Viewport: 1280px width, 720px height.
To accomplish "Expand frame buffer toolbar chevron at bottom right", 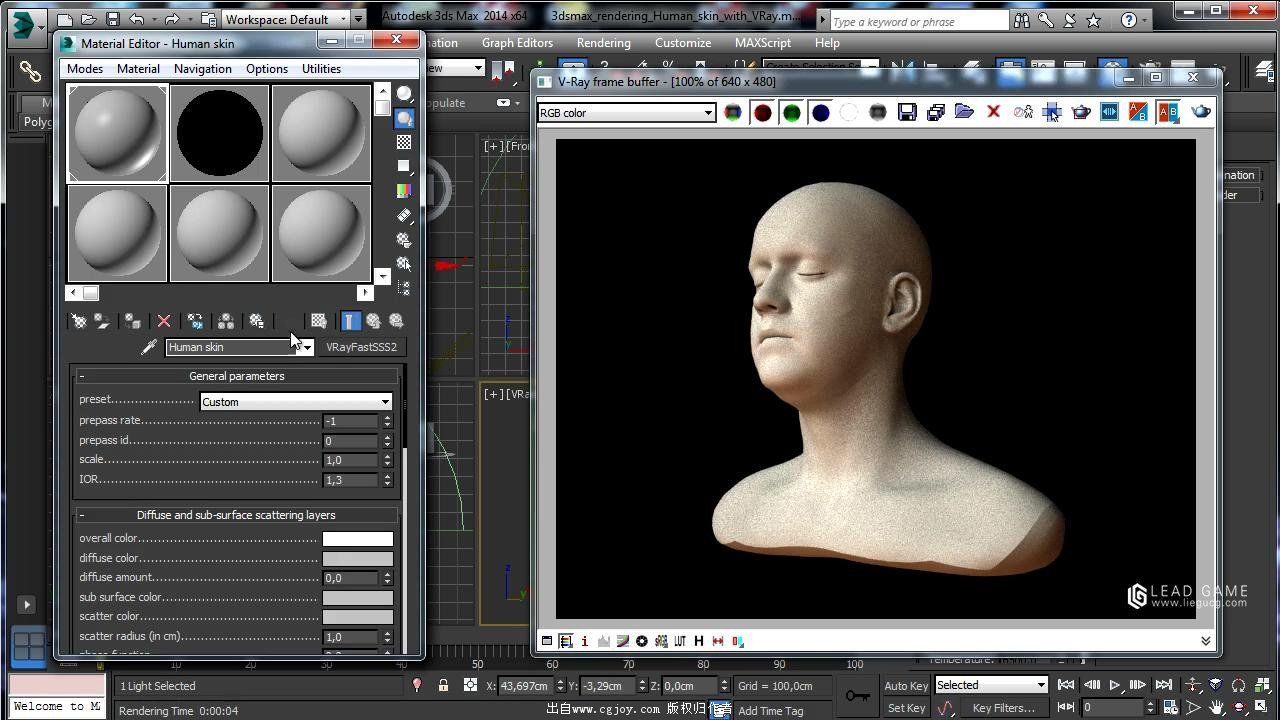I will click(x=1205, y=641).
